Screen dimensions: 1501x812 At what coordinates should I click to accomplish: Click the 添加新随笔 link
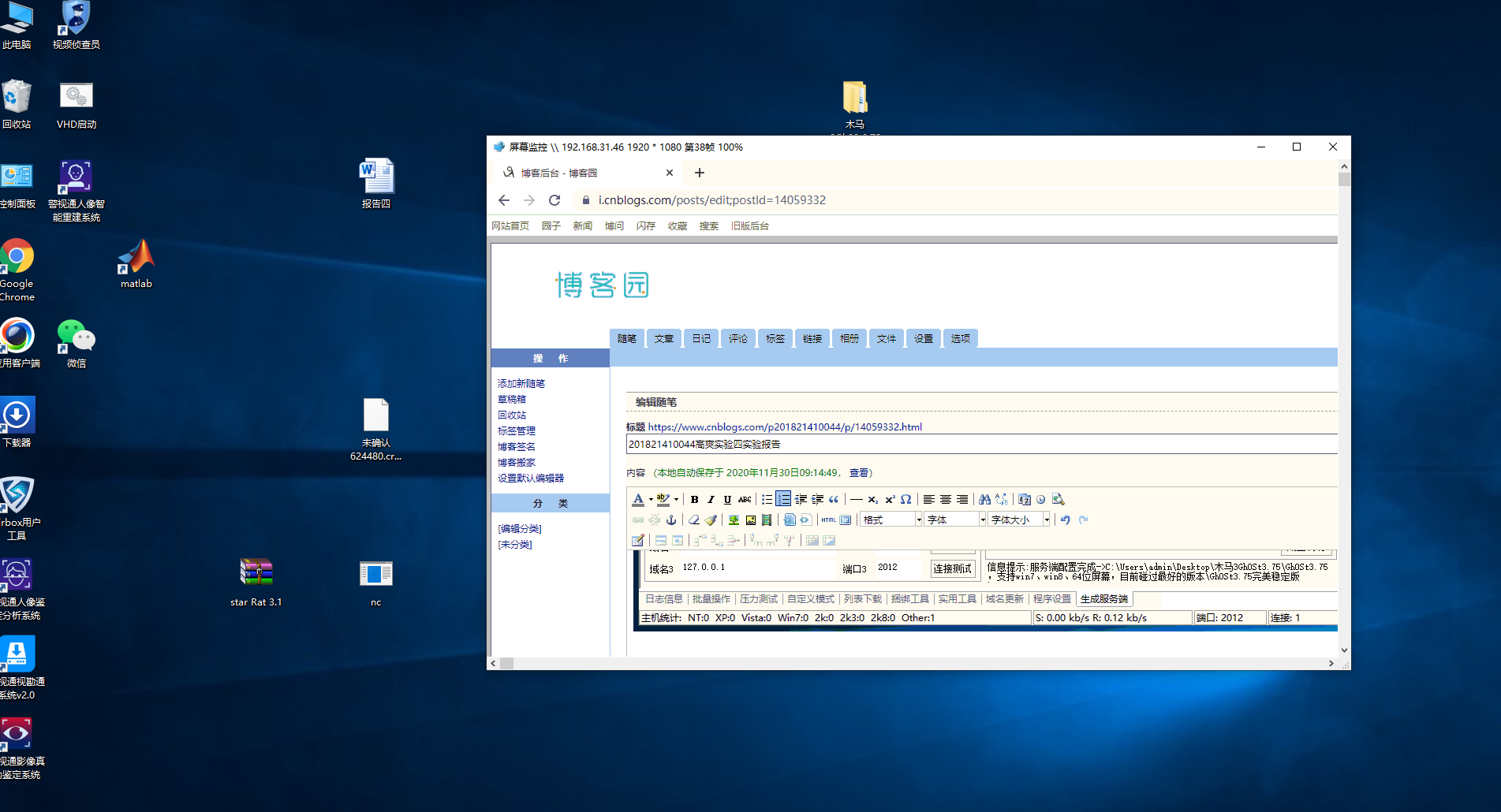click(521, 383)
